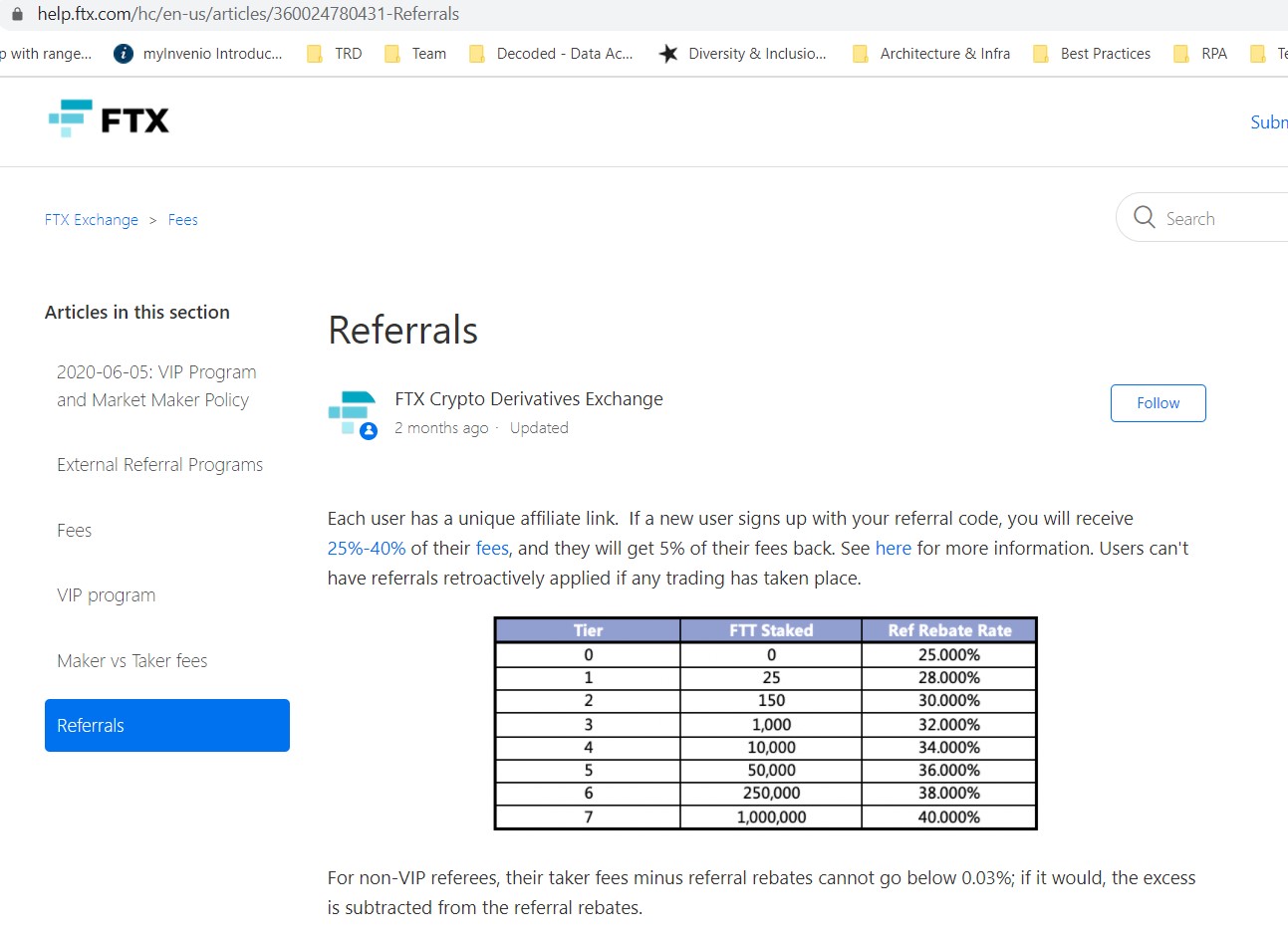Click the 30.000% rebate rate cell

pos(949,701)
